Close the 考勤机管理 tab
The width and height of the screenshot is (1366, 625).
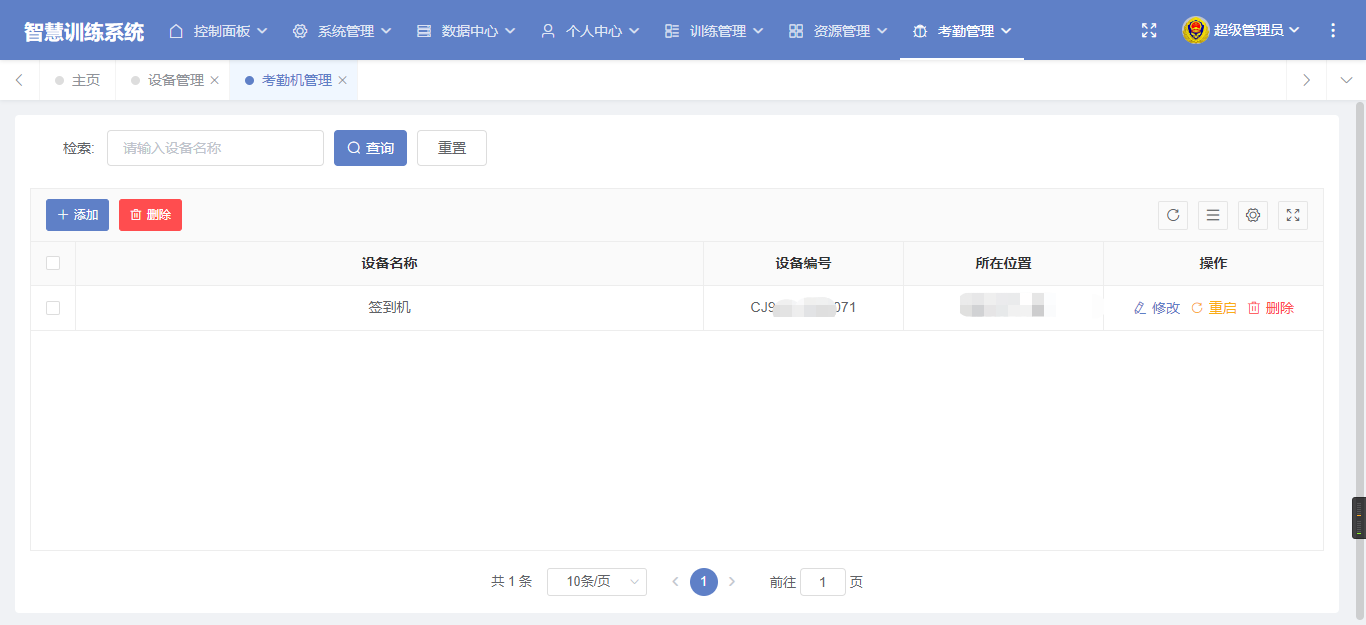click(342, 81)
